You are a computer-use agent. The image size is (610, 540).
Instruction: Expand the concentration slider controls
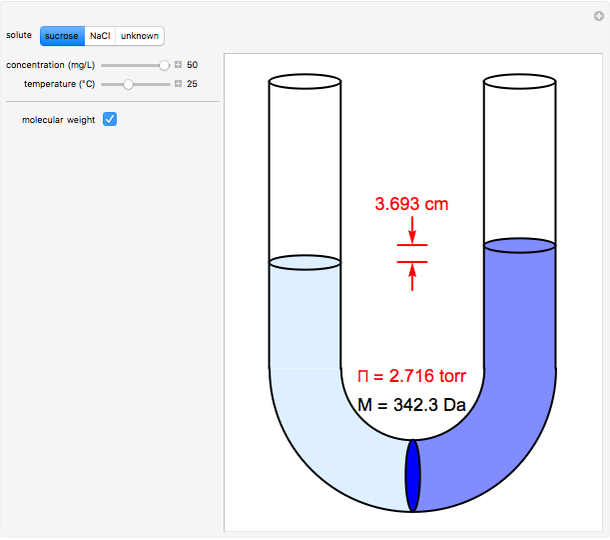(x=179, y=64)
